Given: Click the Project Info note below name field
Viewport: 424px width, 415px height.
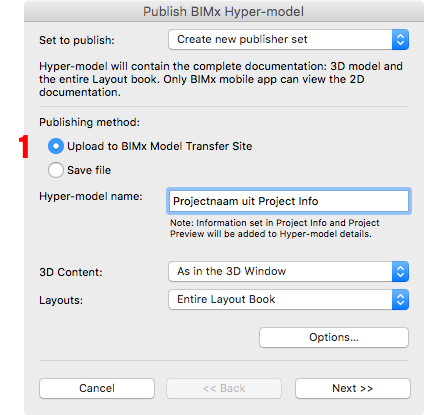Looking at the screenshot, I should (275, 228).
